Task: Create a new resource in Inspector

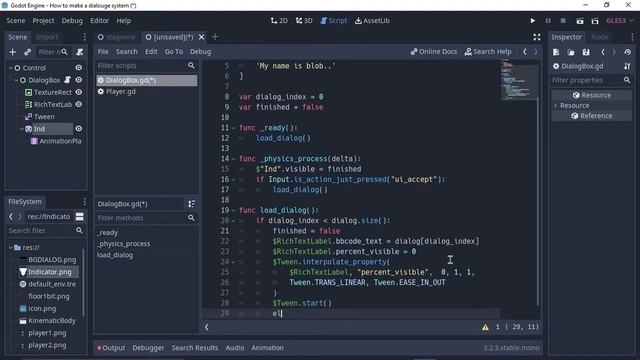Action: 556,52
